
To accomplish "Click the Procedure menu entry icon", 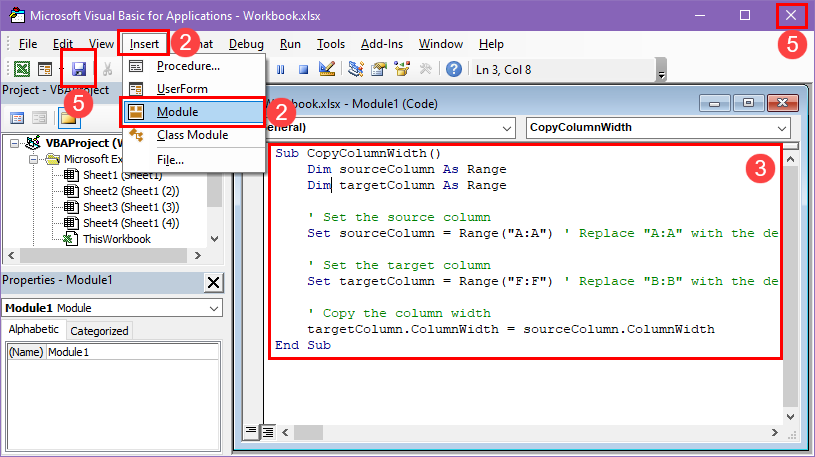I will coord(136,66).
